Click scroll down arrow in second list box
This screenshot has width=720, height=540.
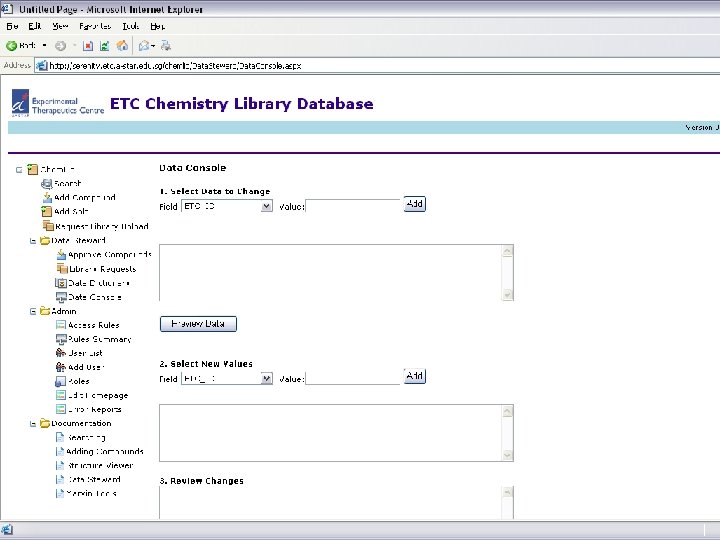pyautogui.click(x=507, y=455)
